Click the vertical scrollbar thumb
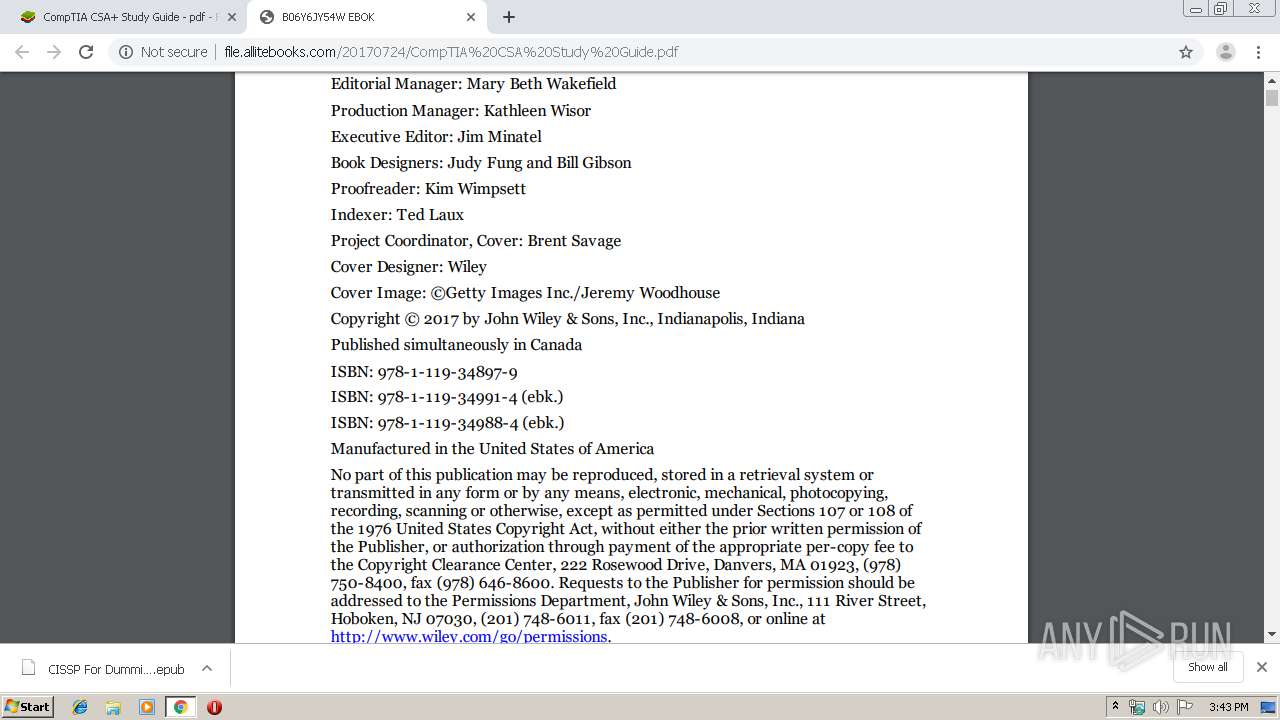This screenshot has width=1280, height=720. (x=1272, y=98)
